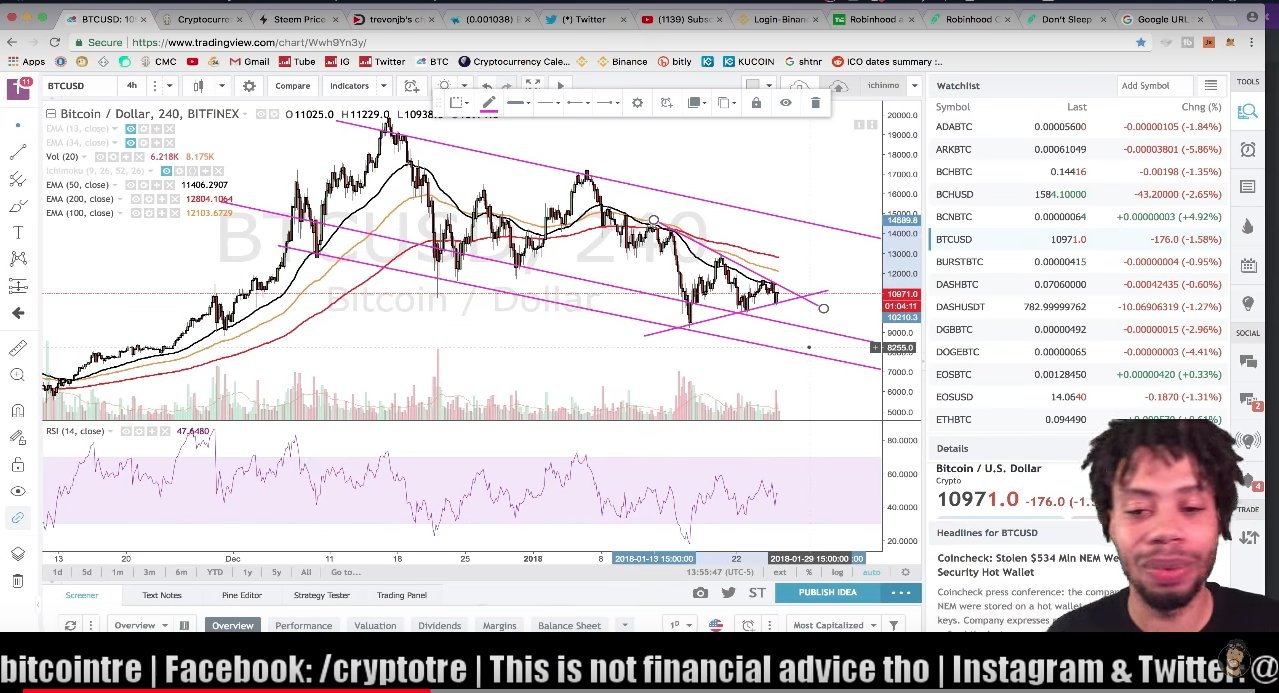The height and width of the screenshot is (693, 1279).
Task: Select the patterns tool in left toolbar
Action: (18, 259)
